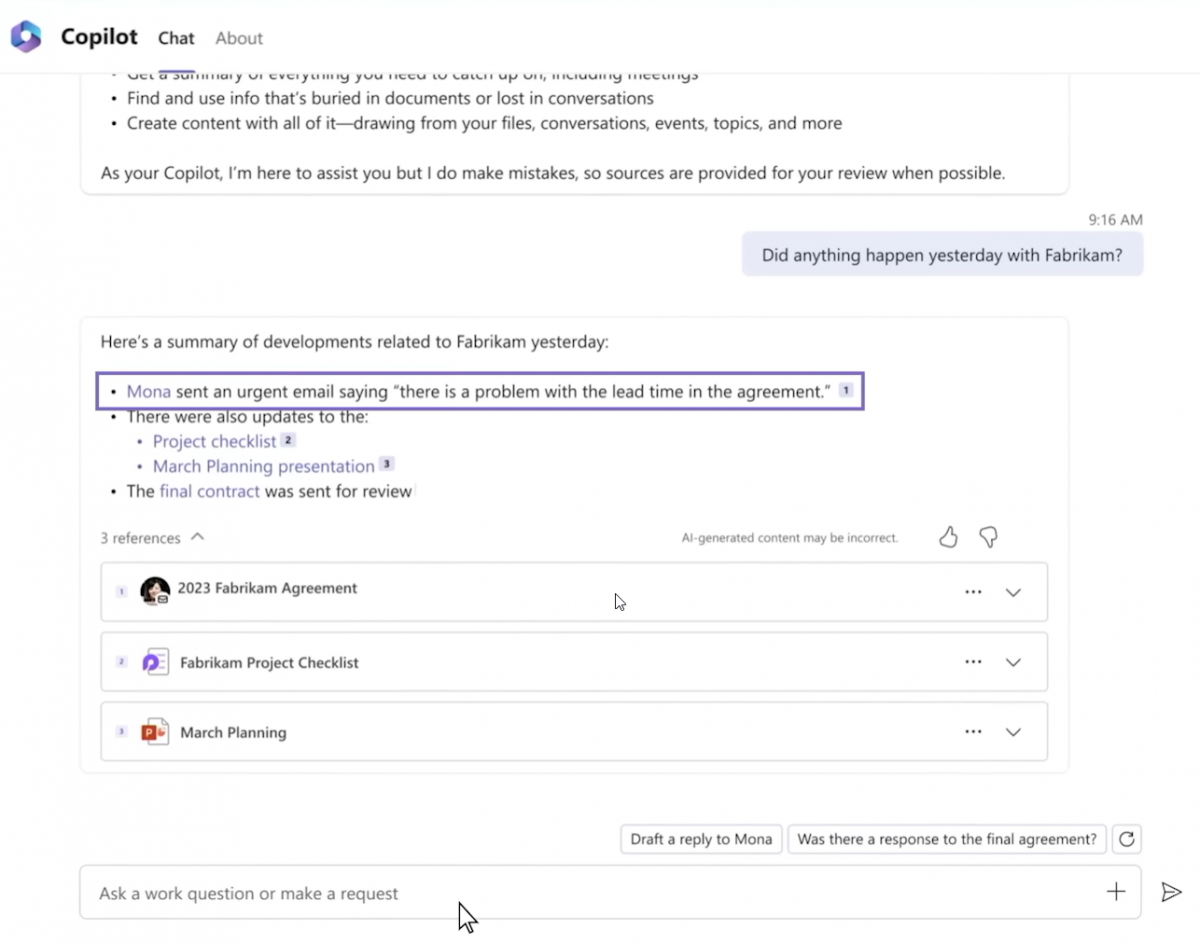
Task: Give the response a thumbs down
Action: pyautogui.click(x=988, y=537)
